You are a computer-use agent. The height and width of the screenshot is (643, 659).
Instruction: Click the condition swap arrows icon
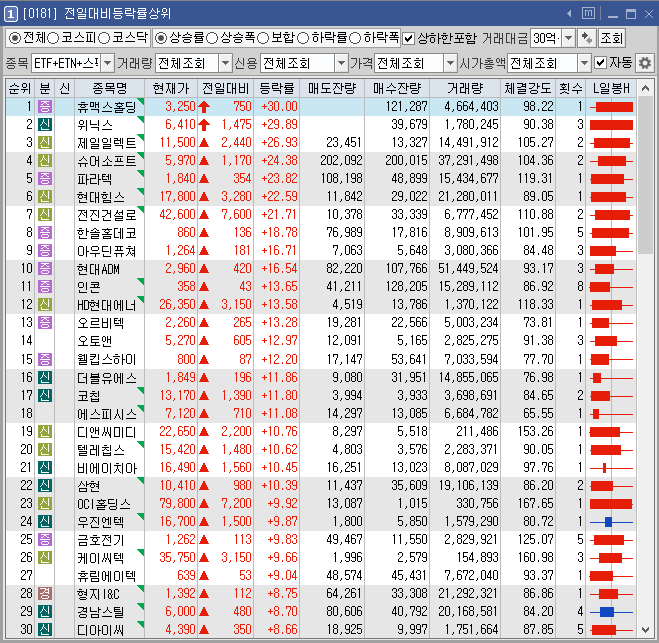point(586,38)
